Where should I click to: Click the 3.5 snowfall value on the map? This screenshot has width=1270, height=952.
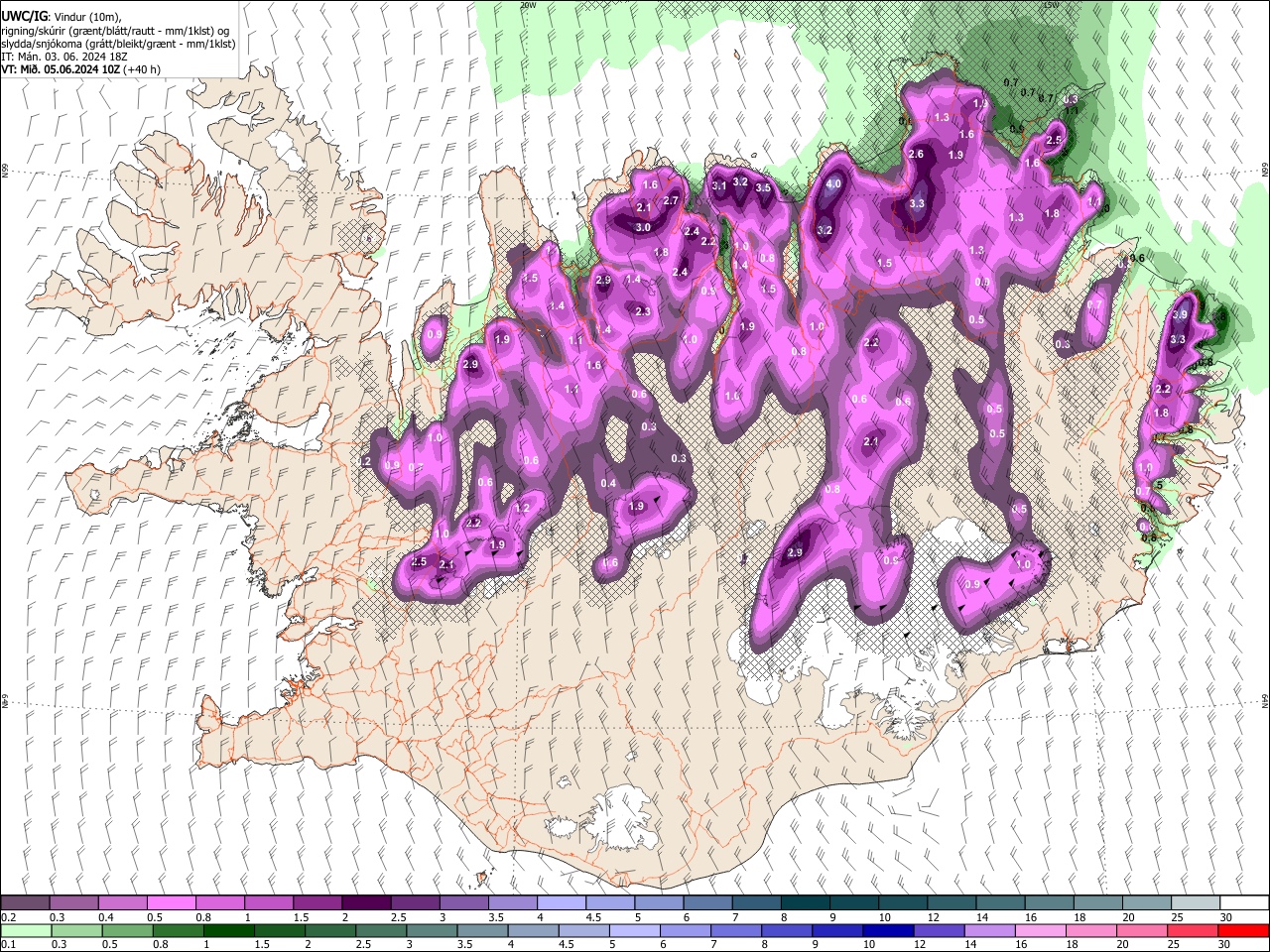click(x=763, y=187)
